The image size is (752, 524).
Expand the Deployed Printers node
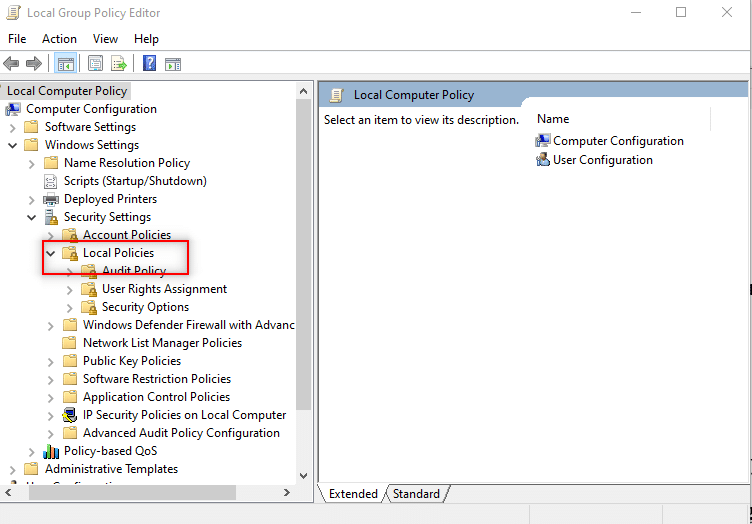32,200
